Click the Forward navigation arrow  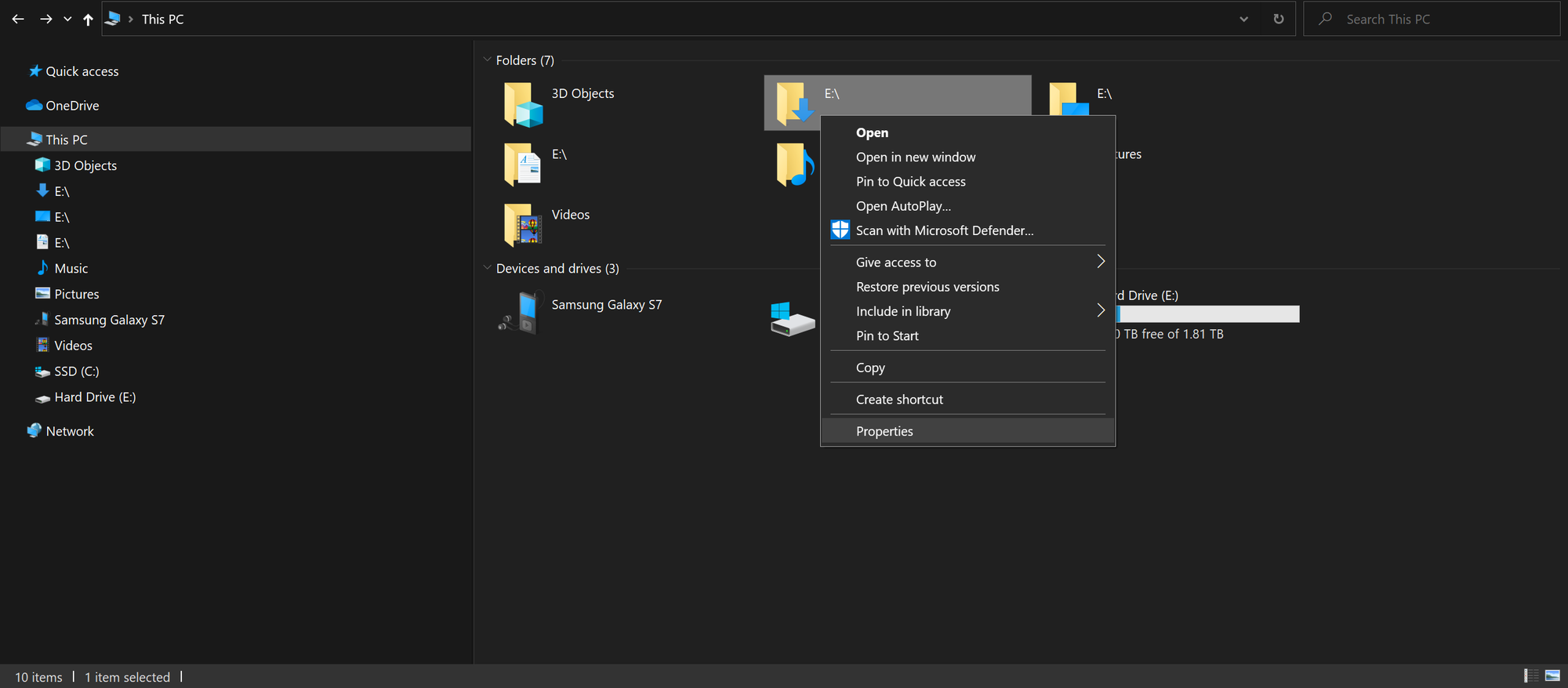click(46, 19)
